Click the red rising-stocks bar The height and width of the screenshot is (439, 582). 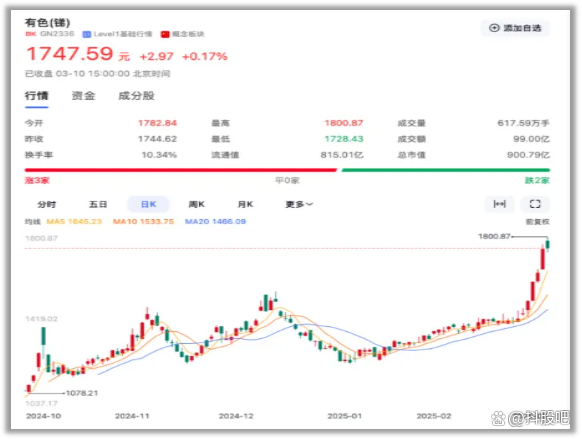pyautogui.click(x=181, y=170)
